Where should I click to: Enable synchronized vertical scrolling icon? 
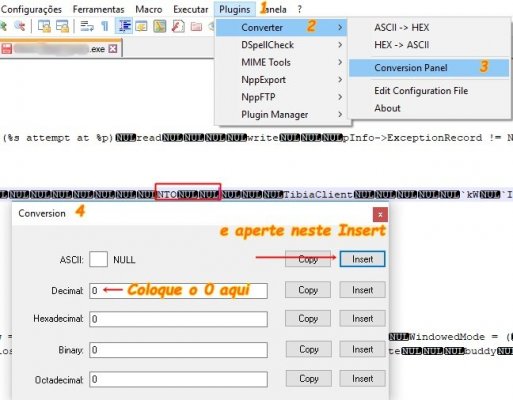pyautogui.click(x=44, y=26)
